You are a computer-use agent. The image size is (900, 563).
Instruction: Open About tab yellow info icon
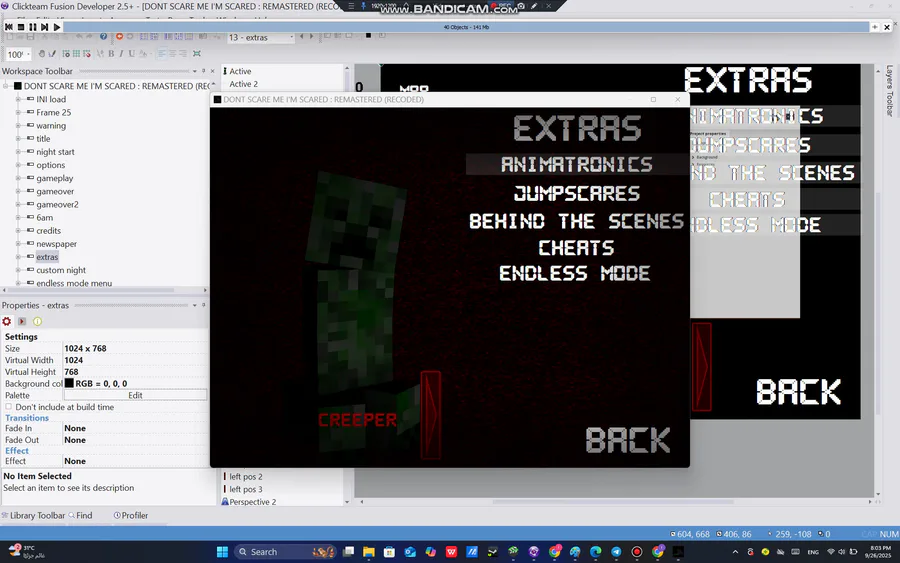pyautogui.click(x=37, y=321)
